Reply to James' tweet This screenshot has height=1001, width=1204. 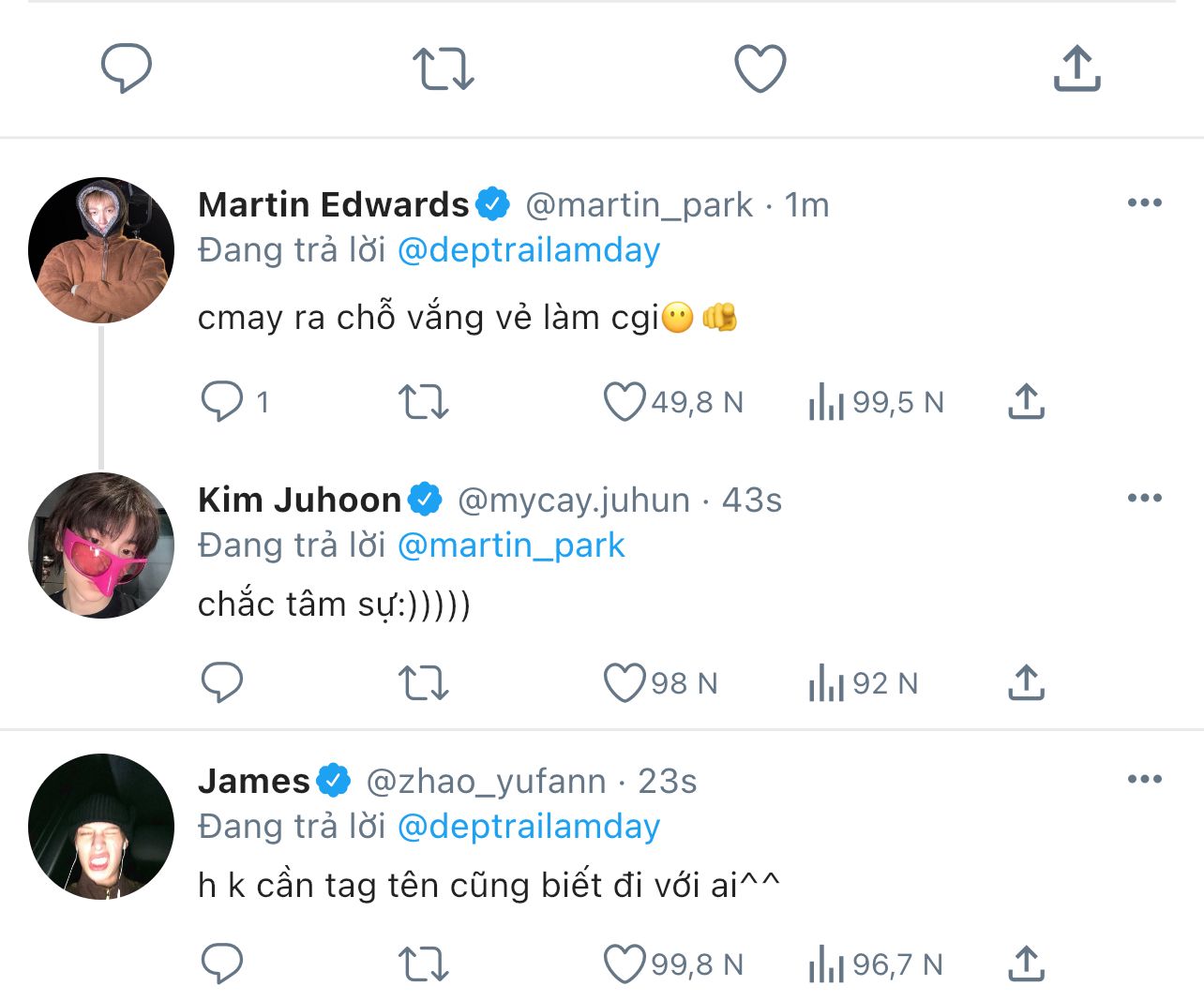tap(222, 964)
